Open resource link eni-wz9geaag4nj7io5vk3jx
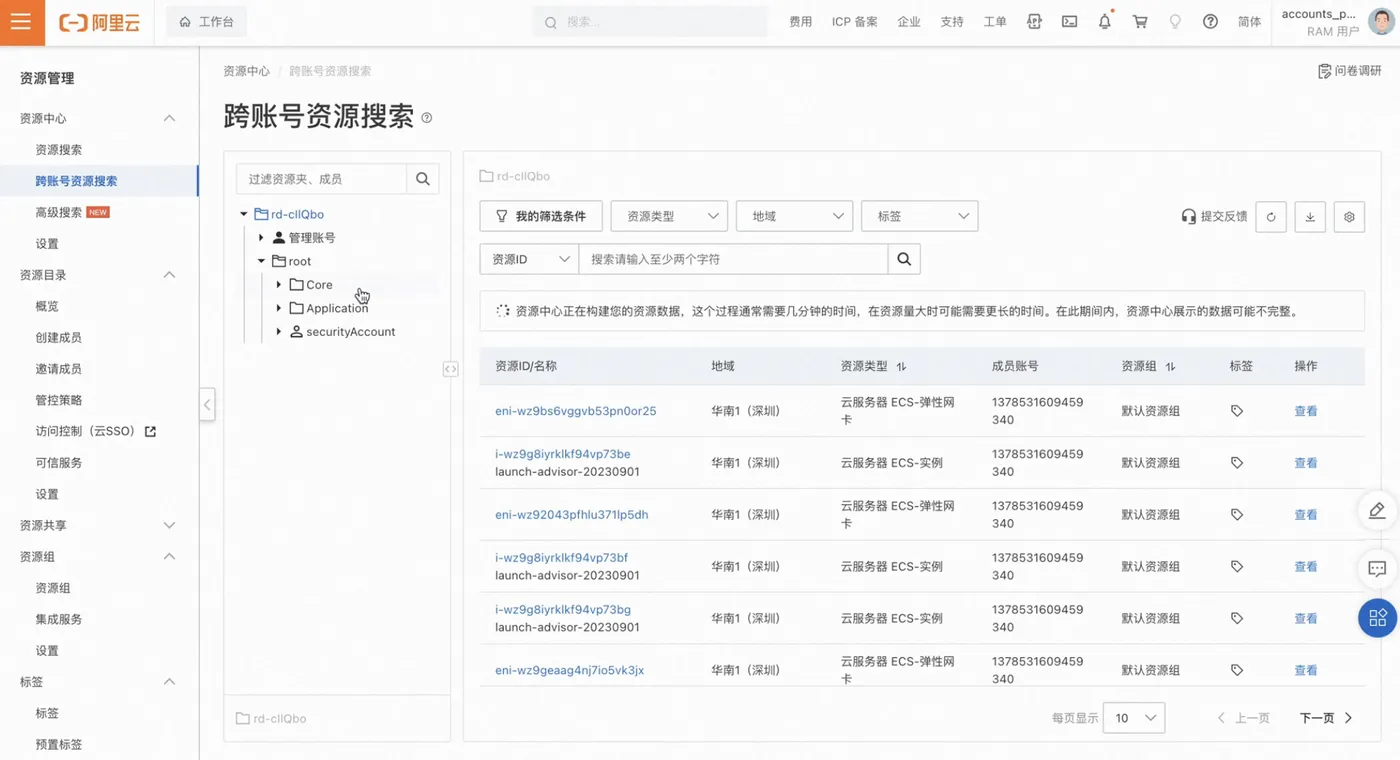Screen dimensions: 1400x760 pos(569,670)
